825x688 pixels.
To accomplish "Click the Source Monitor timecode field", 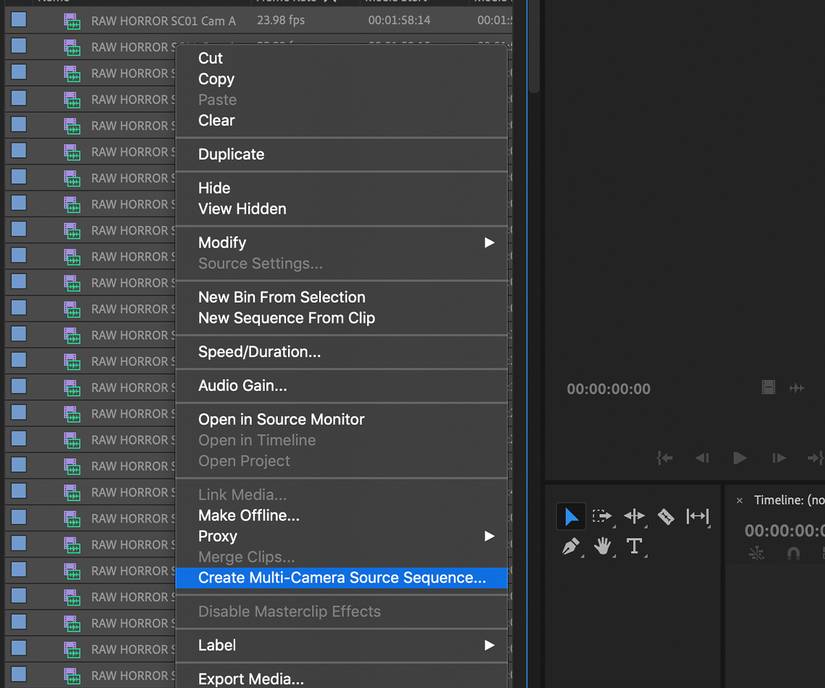I will [x=608, y=389].
